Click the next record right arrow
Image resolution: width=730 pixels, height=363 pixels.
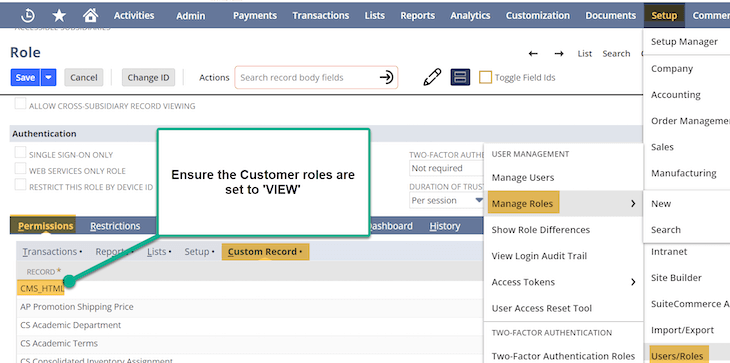click(559, 54)
